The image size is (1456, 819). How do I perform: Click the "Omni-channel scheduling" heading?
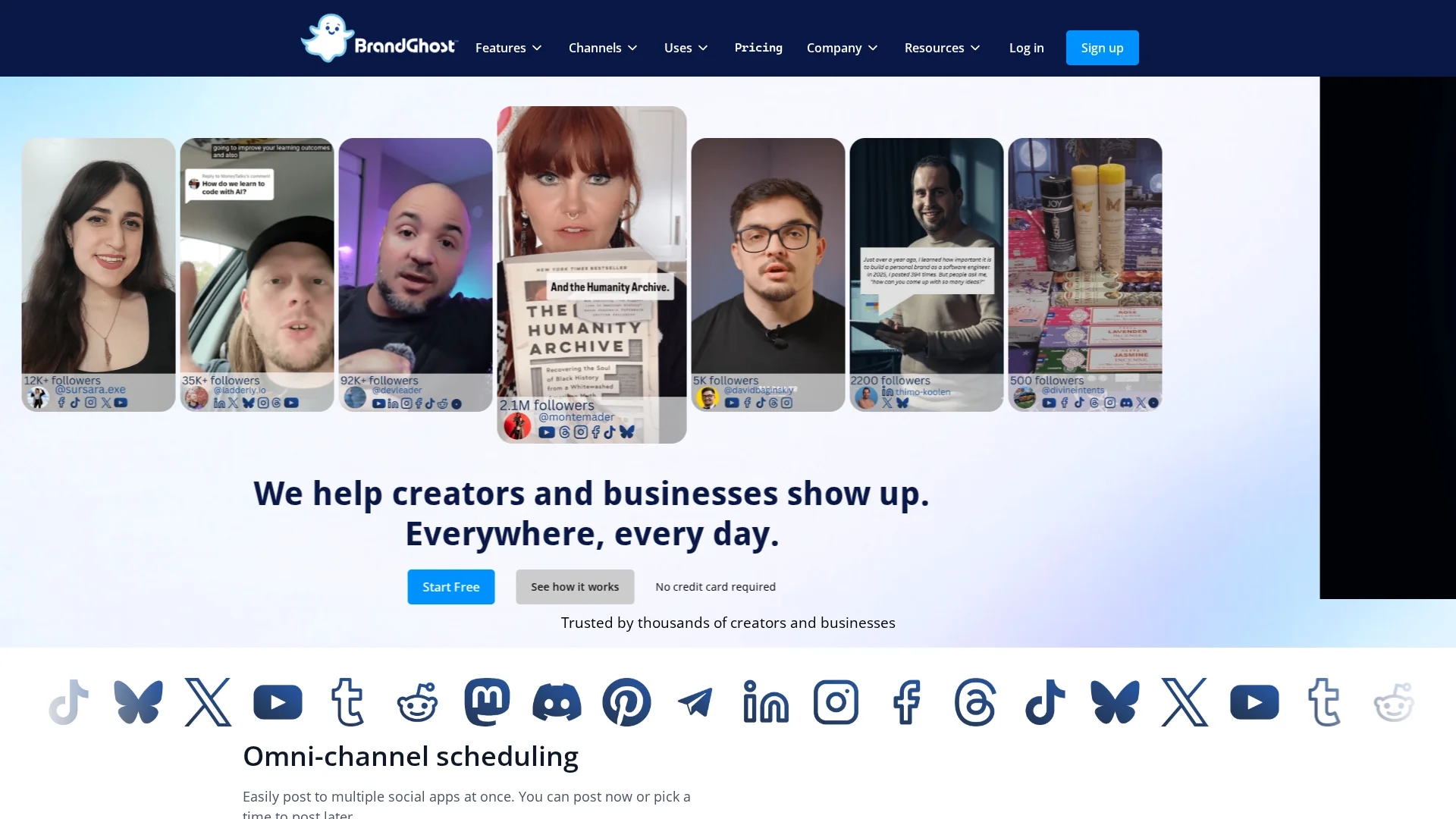[410, 757]
